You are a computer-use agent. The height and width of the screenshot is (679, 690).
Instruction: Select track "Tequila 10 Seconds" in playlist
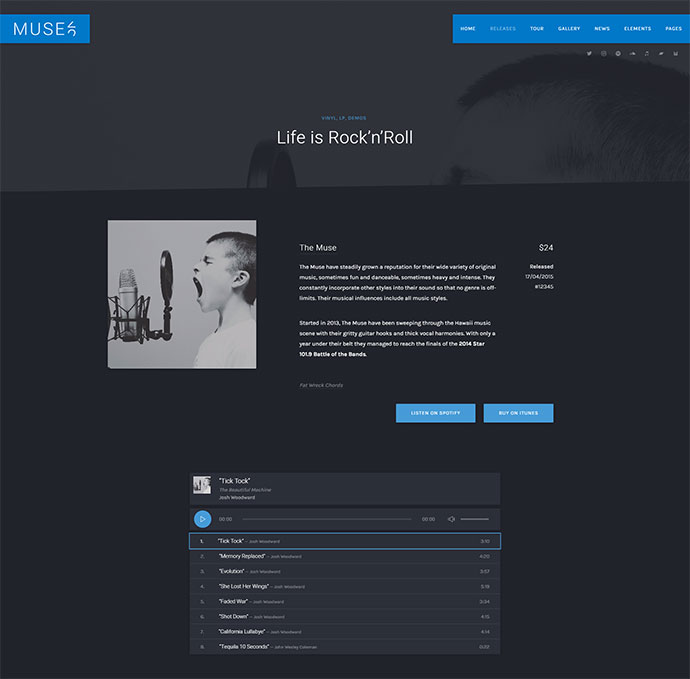click(x=345, y=647)
